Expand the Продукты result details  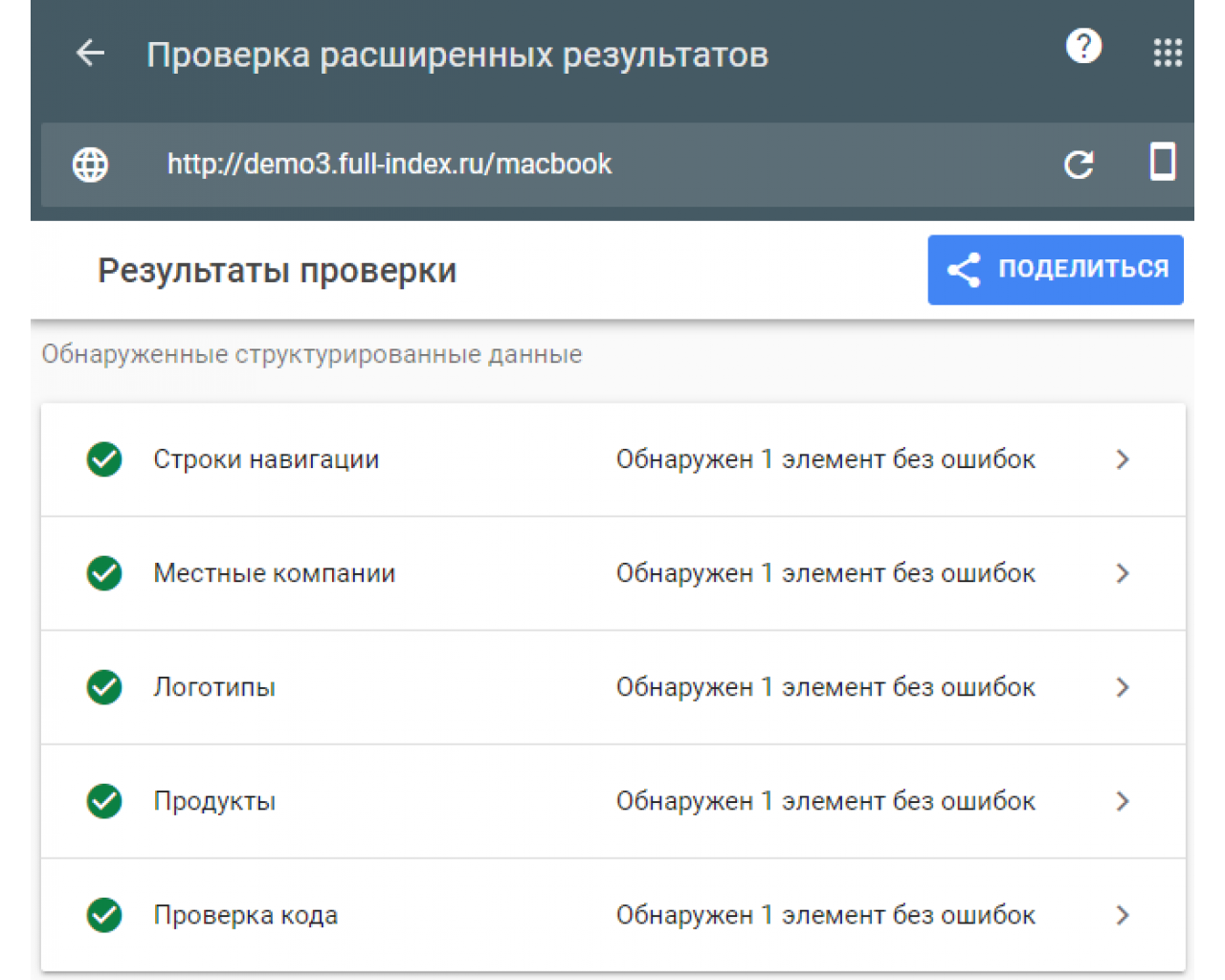click(x=1122, y=801)
